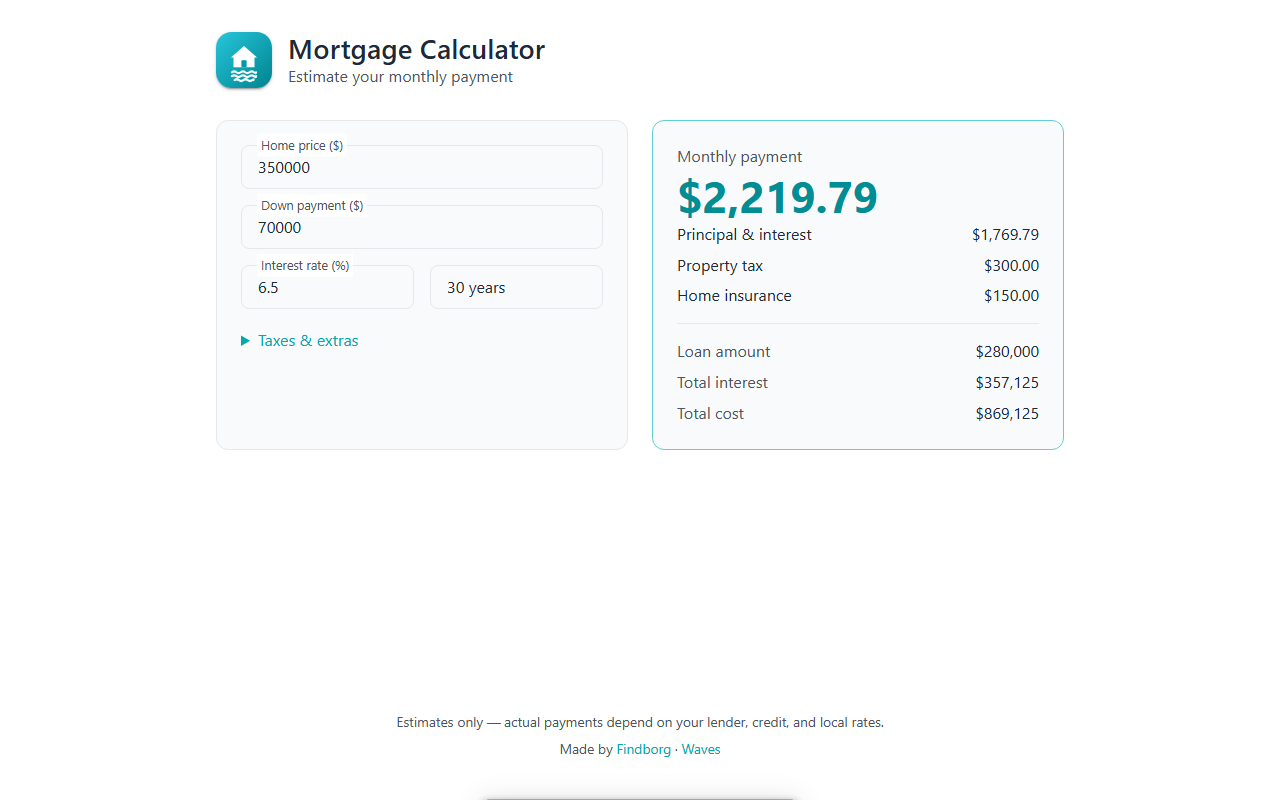
Task: Click the Monthly payment label
Action: pyautogui.click(x=740, y=157)
